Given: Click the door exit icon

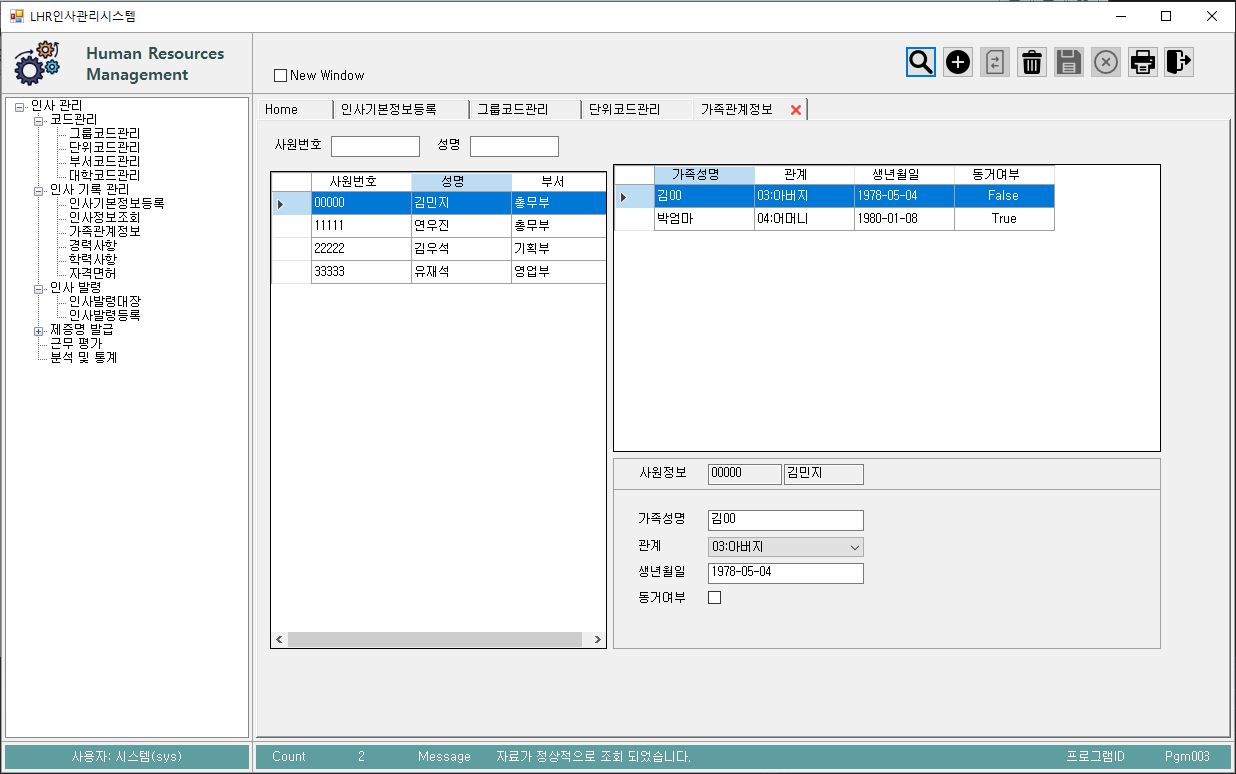Looking at the screenshot, I should coord(1179,62).
